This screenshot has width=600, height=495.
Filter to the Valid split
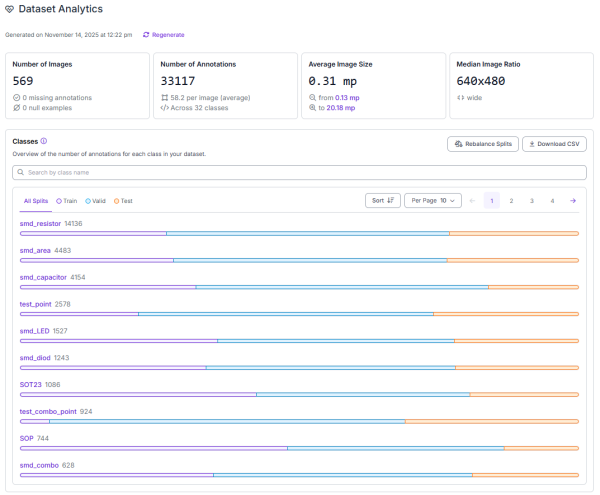coord(97,201)
